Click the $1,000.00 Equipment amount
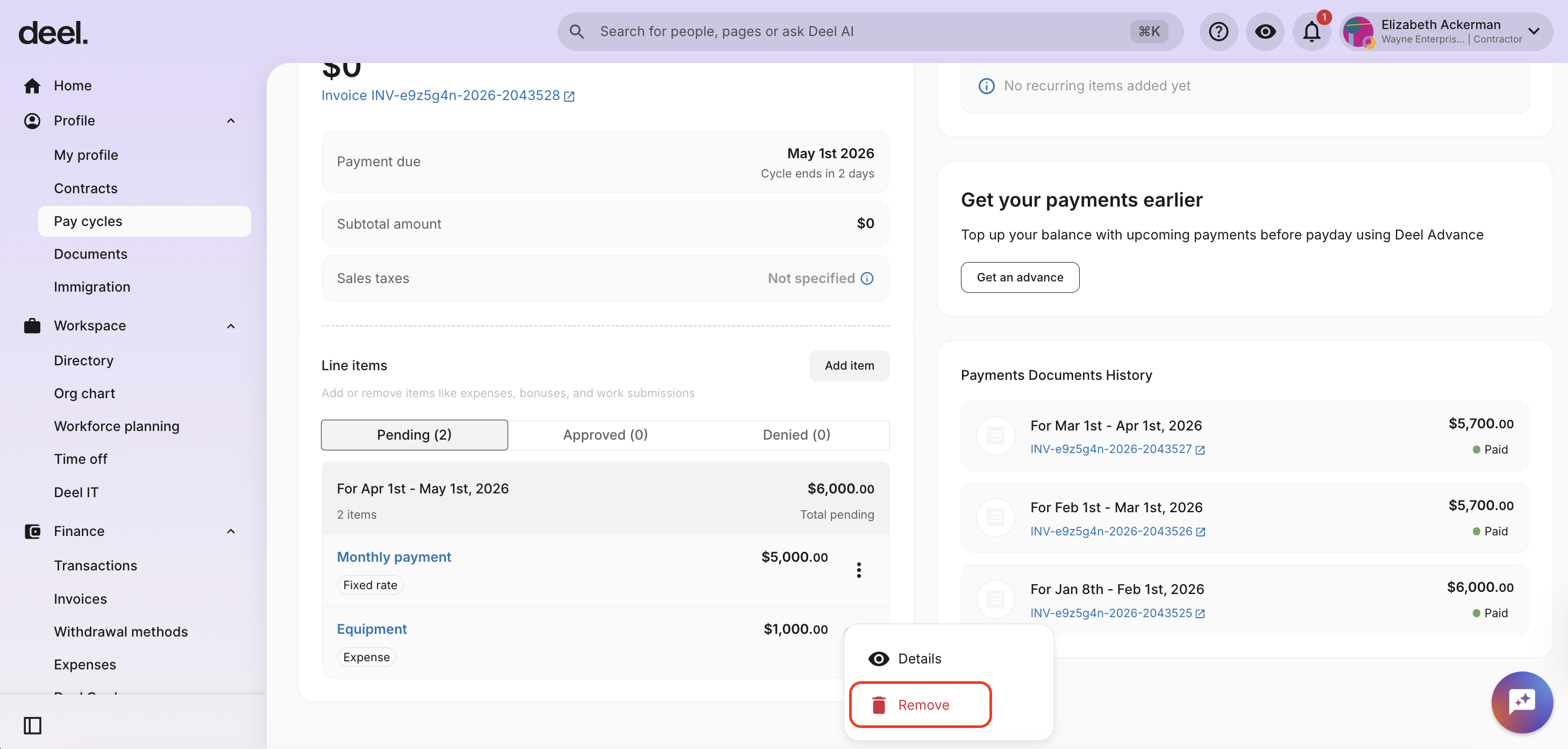Image resolution: width=1568 pixels, height=749 pixels. (x=796, y=629)
